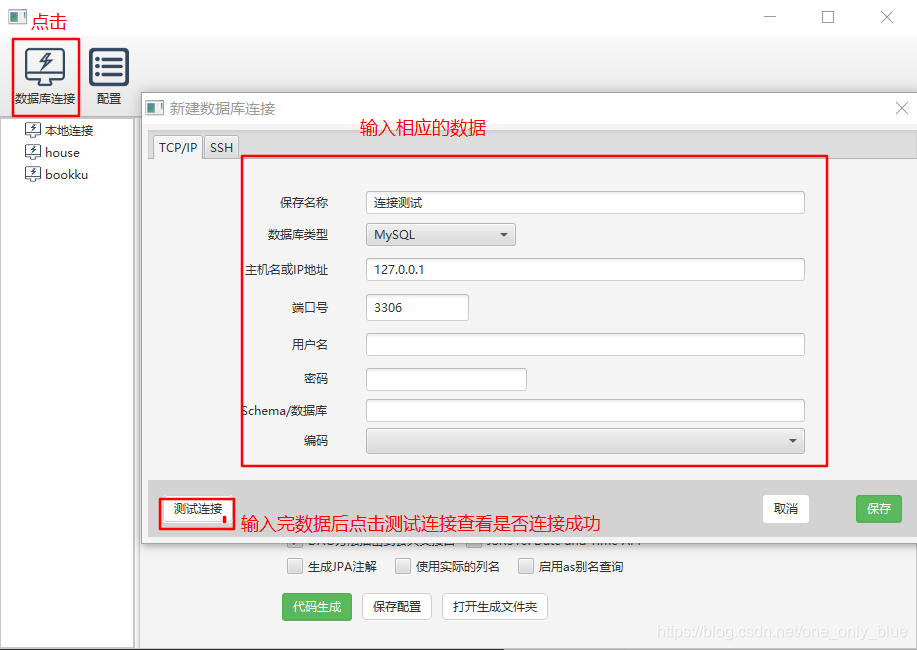Click the 端口号 field showing 3306
Screen dimensions: 917x650
pyautogui.click(x=417, y=307)
